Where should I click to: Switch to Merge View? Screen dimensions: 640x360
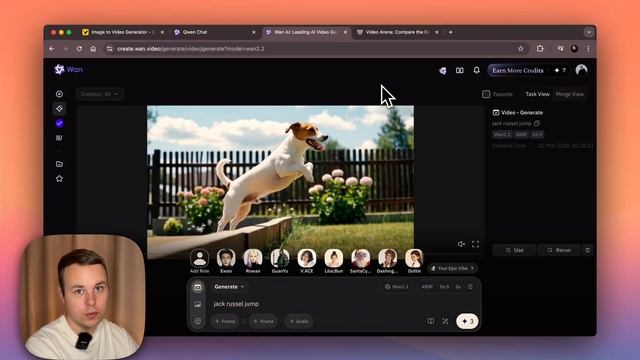569,94
